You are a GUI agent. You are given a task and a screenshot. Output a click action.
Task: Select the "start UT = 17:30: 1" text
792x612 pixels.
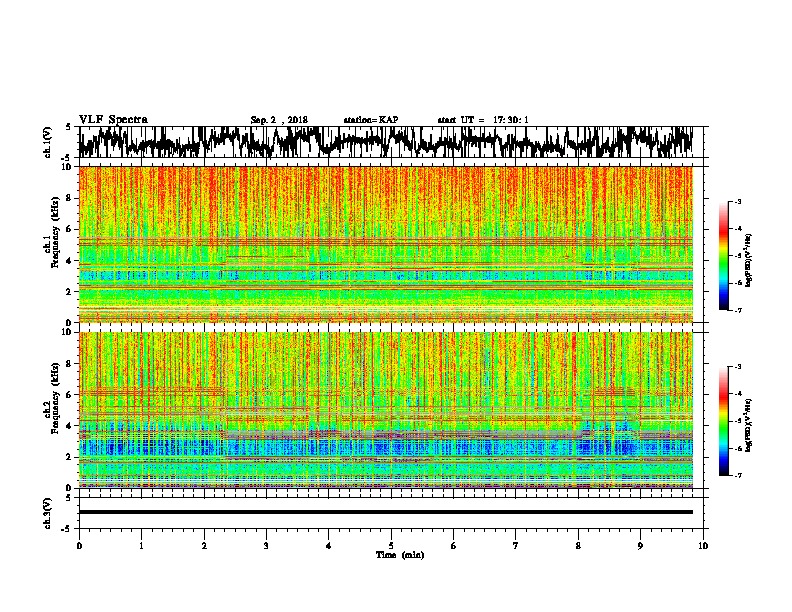[x=483, y=120]
